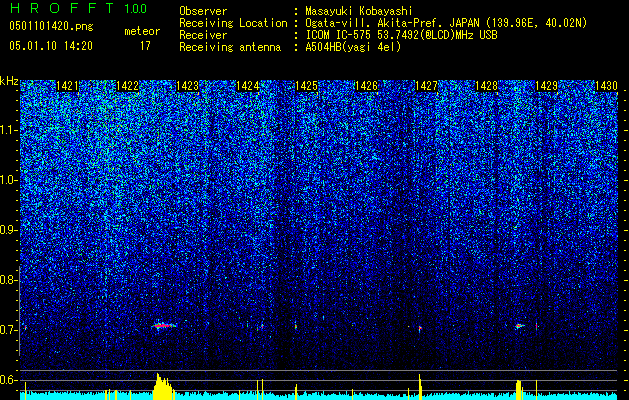Click the 1429 time marker
This screenshot has height=400, width=629.
point(546,86)
